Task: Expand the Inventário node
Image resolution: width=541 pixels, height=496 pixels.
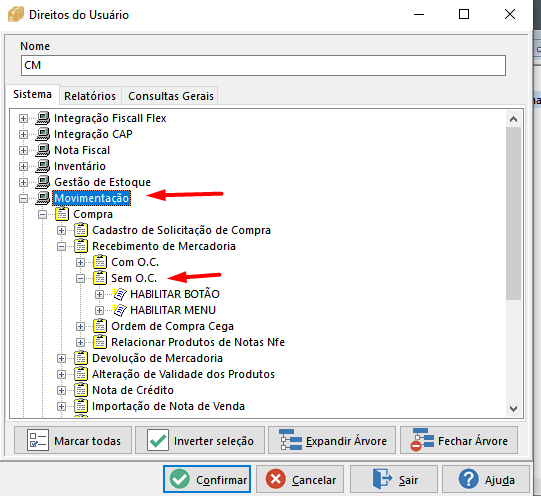Action: click(23, 166)
